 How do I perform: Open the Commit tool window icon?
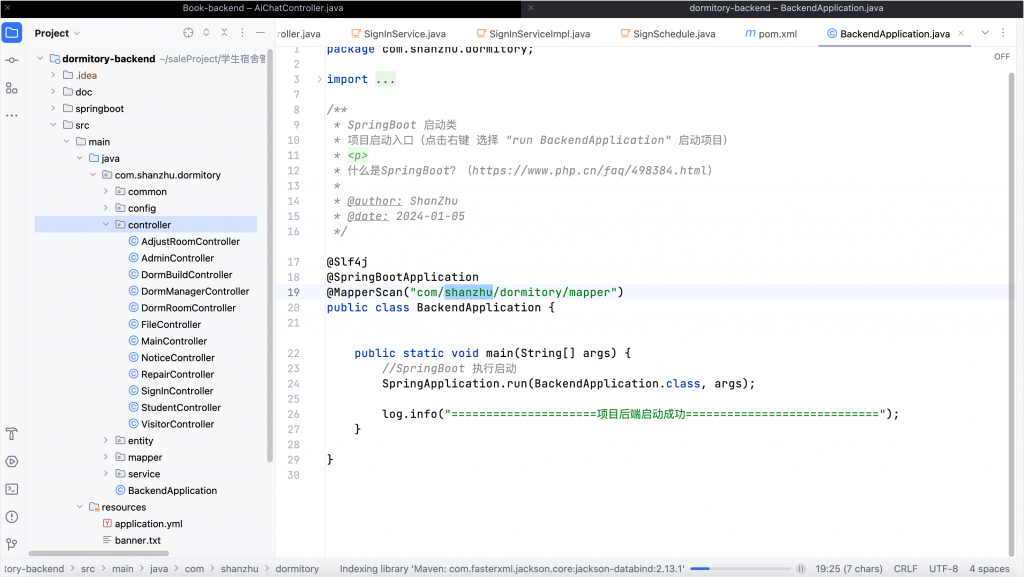pos(12,61)
